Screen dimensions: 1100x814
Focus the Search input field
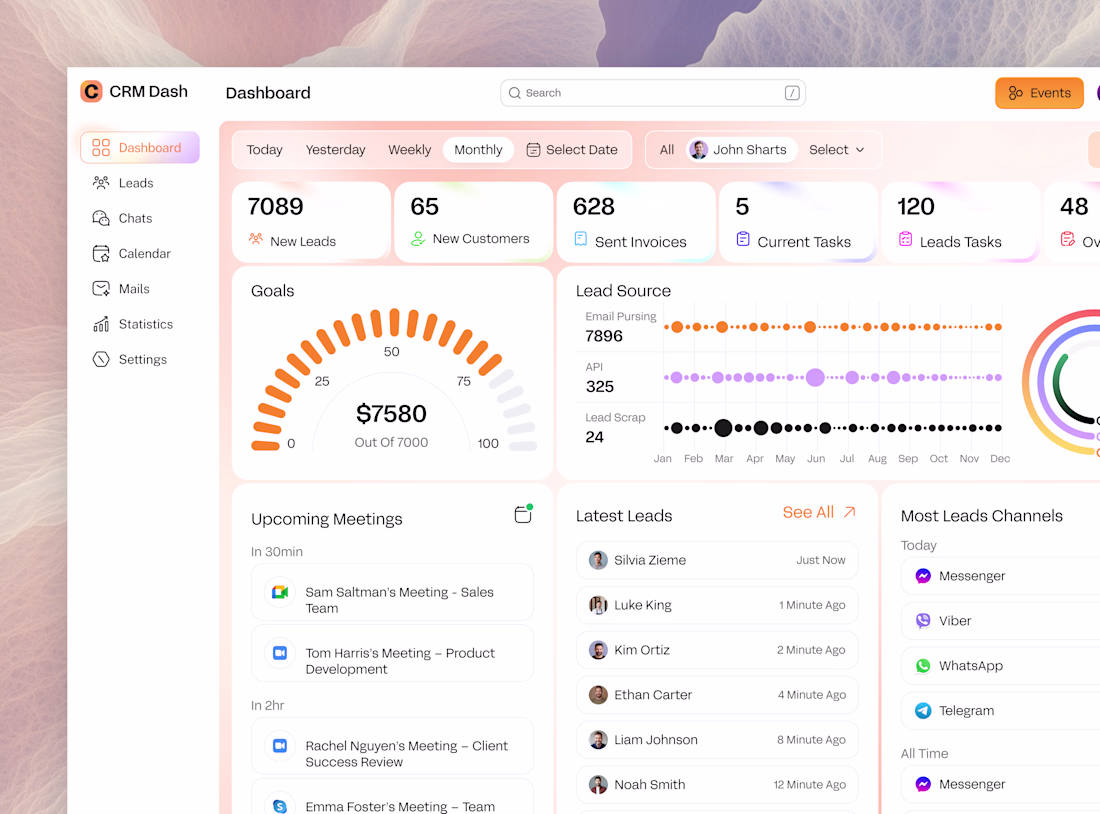click(x=652, y=93)
